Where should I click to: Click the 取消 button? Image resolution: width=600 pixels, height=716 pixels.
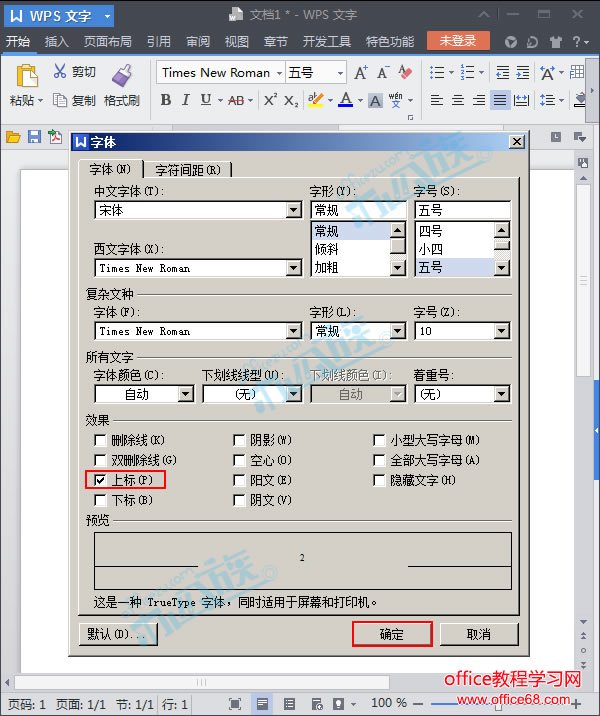pos(479,634)
